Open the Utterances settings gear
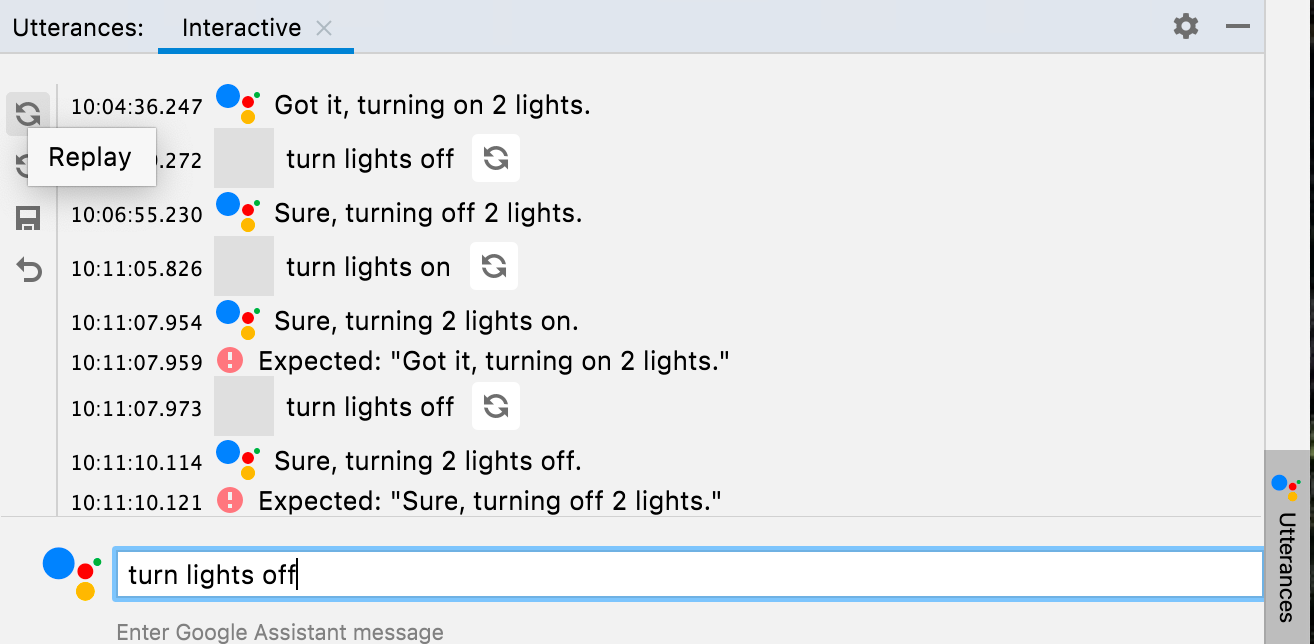Image resolution: width=1314 pixels, height=644 pixels. point(1185,27)
